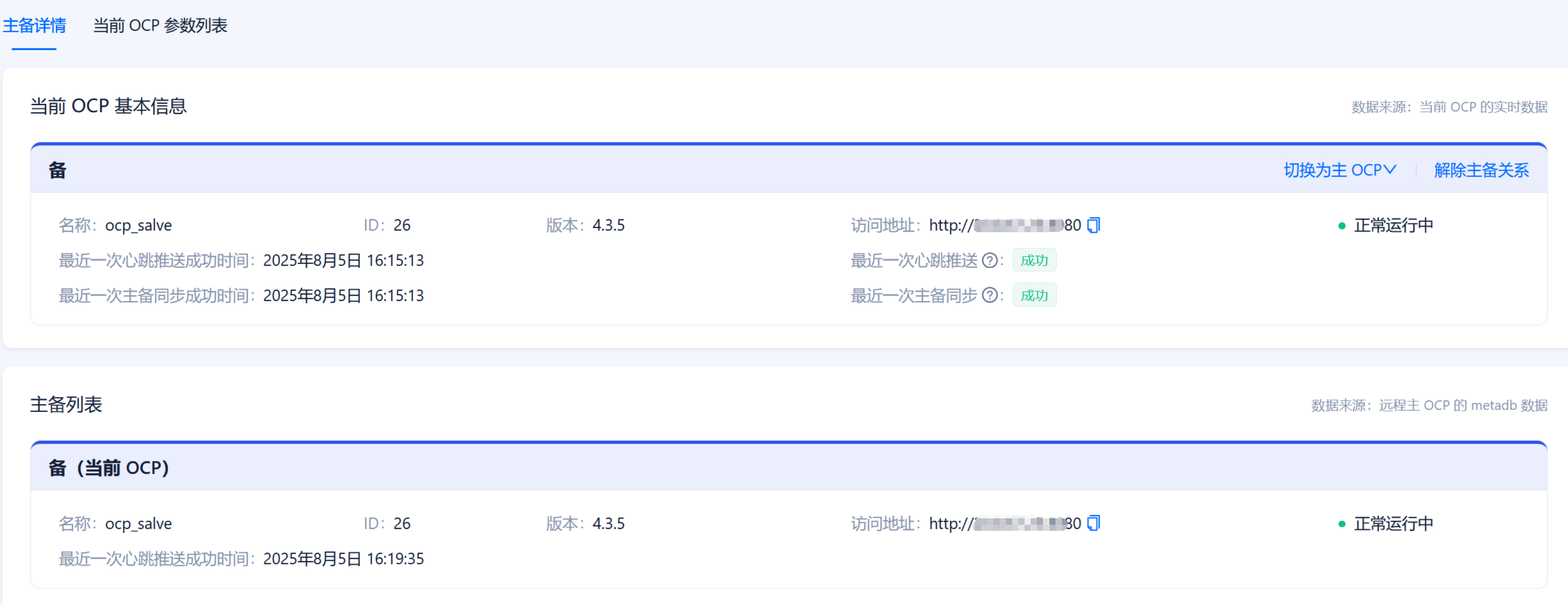Copy access address in 主备列表 section
Viewport: 1568px width, 604px height.
point(1094,523)
